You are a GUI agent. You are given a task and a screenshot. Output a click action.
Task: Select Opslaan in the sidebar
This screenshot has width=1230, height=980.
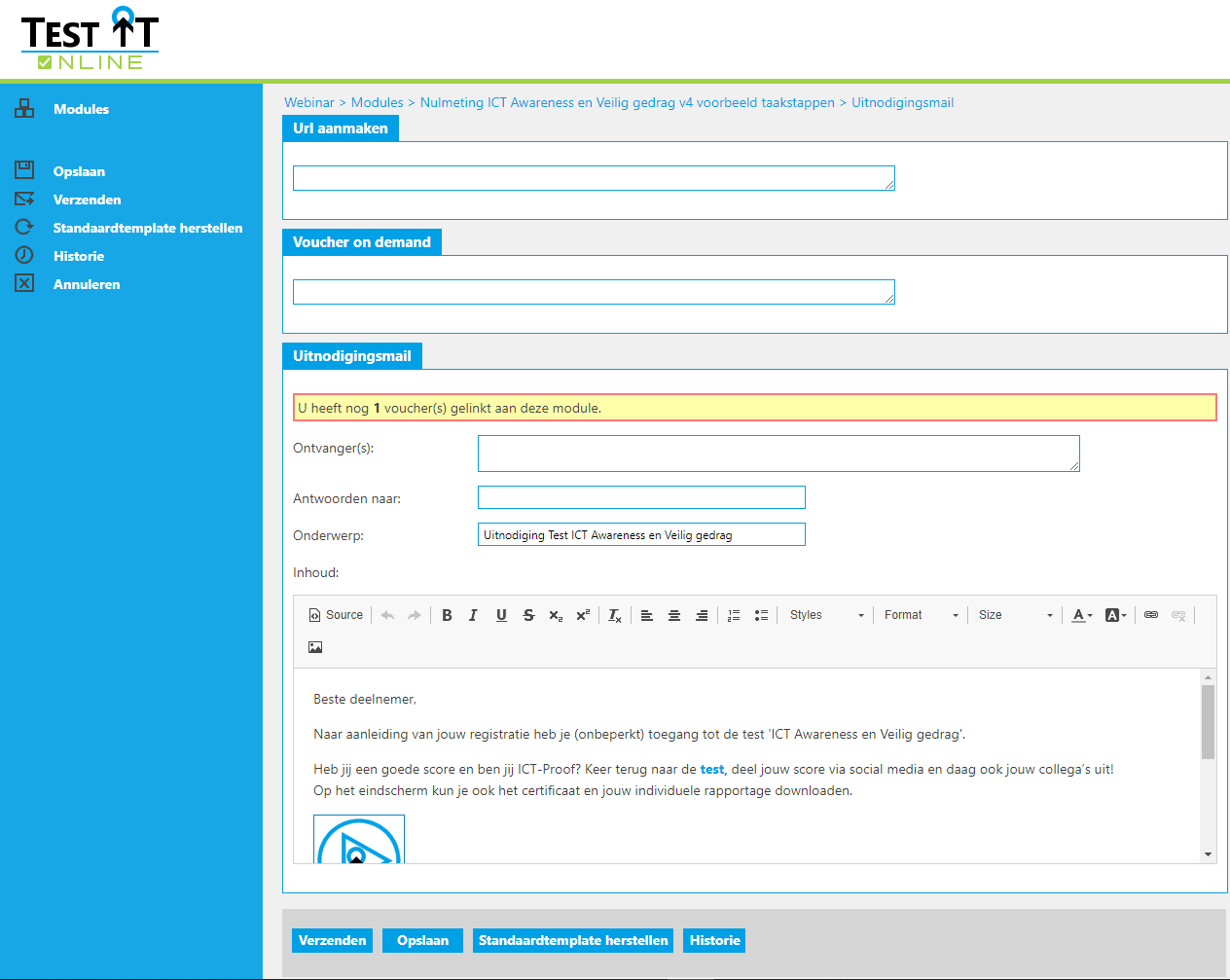tap(79, 171)
